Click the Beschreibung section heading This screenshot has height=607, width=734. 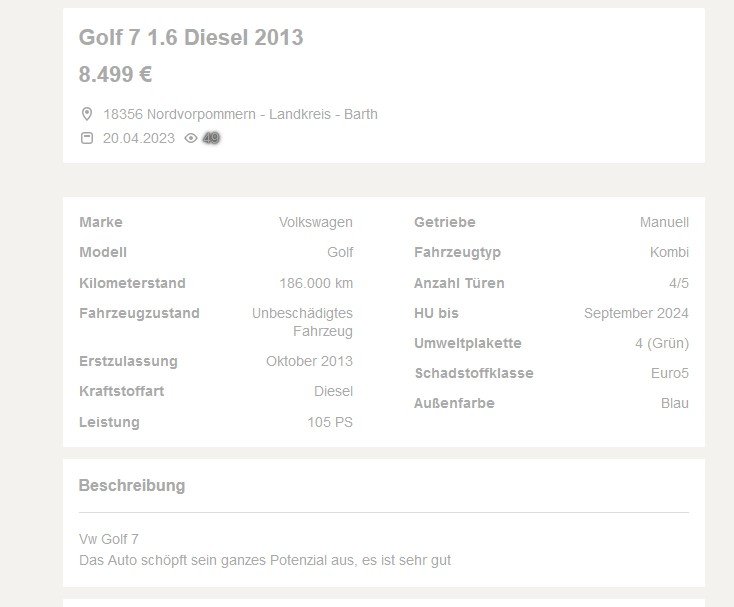[x=132, y=486]
